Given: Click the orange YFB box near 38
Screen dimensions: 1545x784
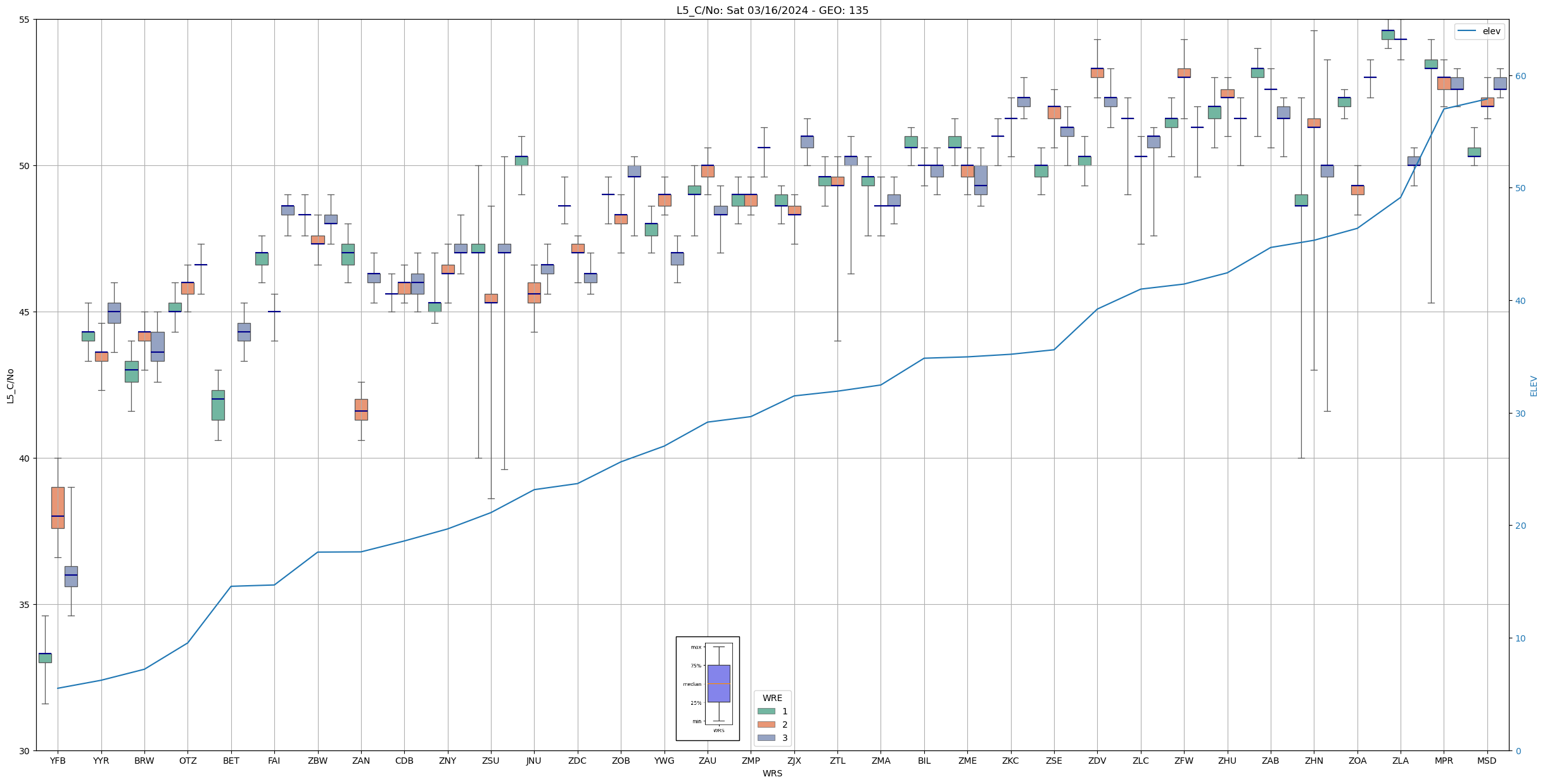Looking at the screenshot, I should pyautogui.click(x=58, y=507).
